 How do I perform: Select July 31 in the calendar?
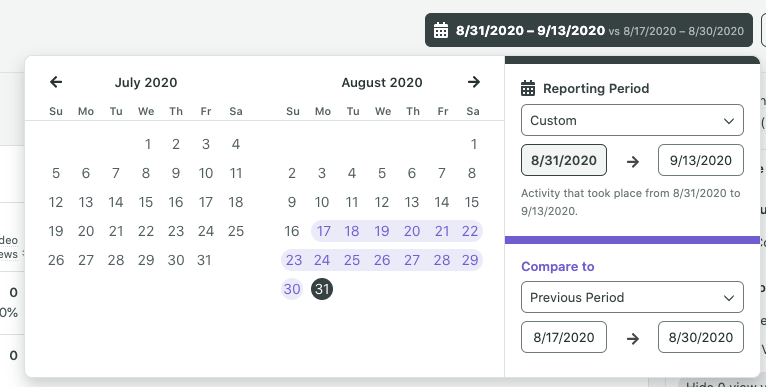coord(205,260)
